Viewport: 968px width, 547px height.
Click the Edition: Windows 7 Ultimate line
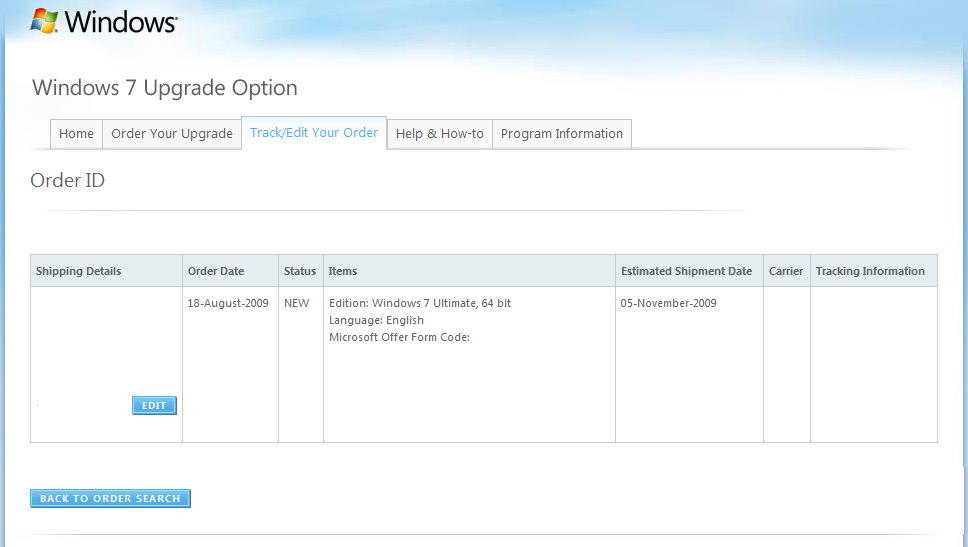[x=420, y=303]
